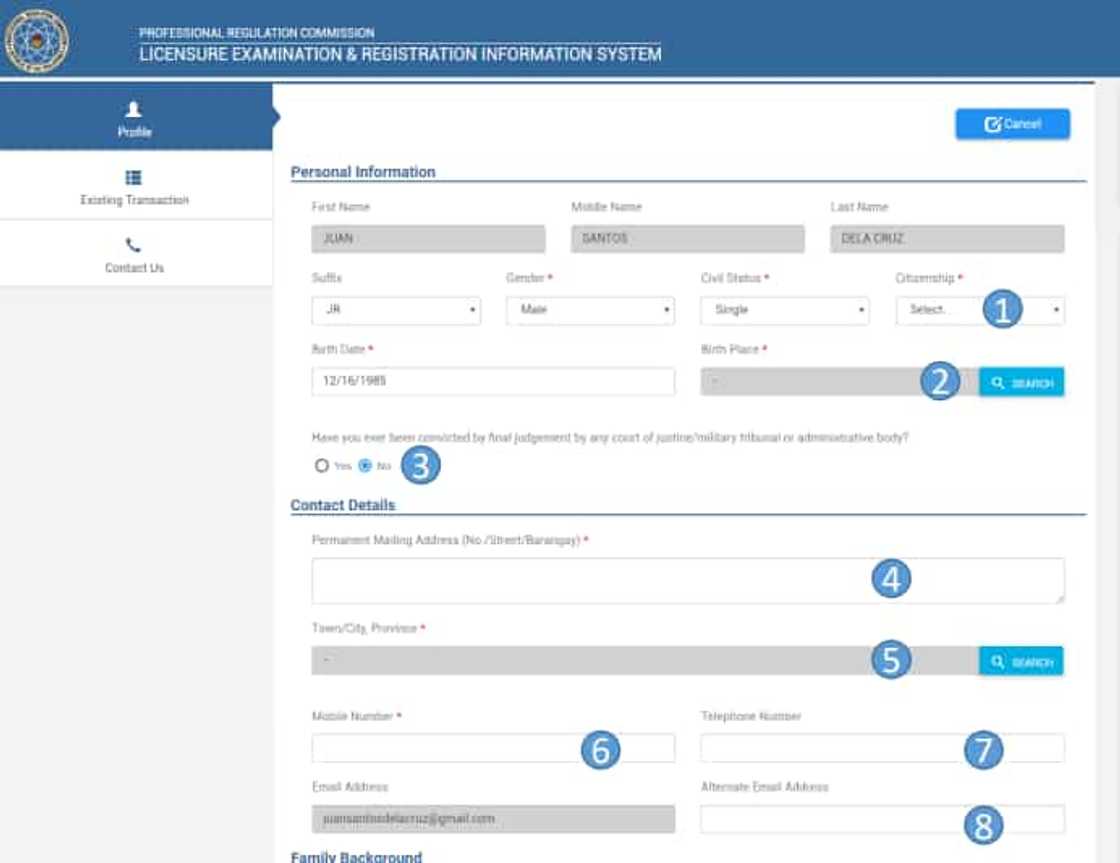Click the Birth Date field
Image resolution: width=1120 pixels, height=863 pixels.
(x=493, y=382)
